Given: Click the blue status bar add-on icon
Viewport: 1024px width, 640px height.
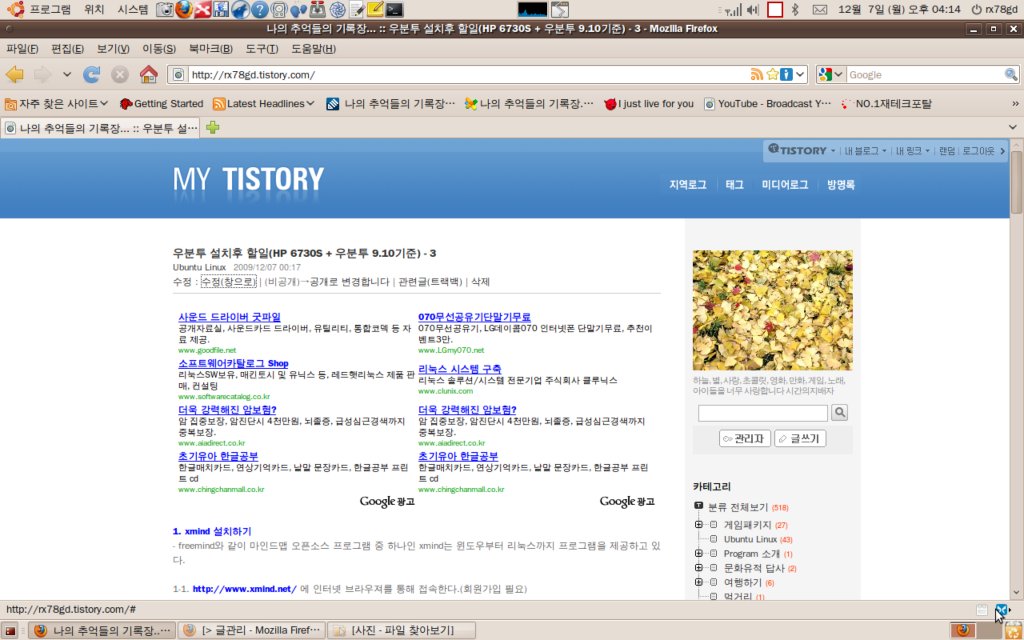Looking at the screenshot, I should pos(1001,610).
